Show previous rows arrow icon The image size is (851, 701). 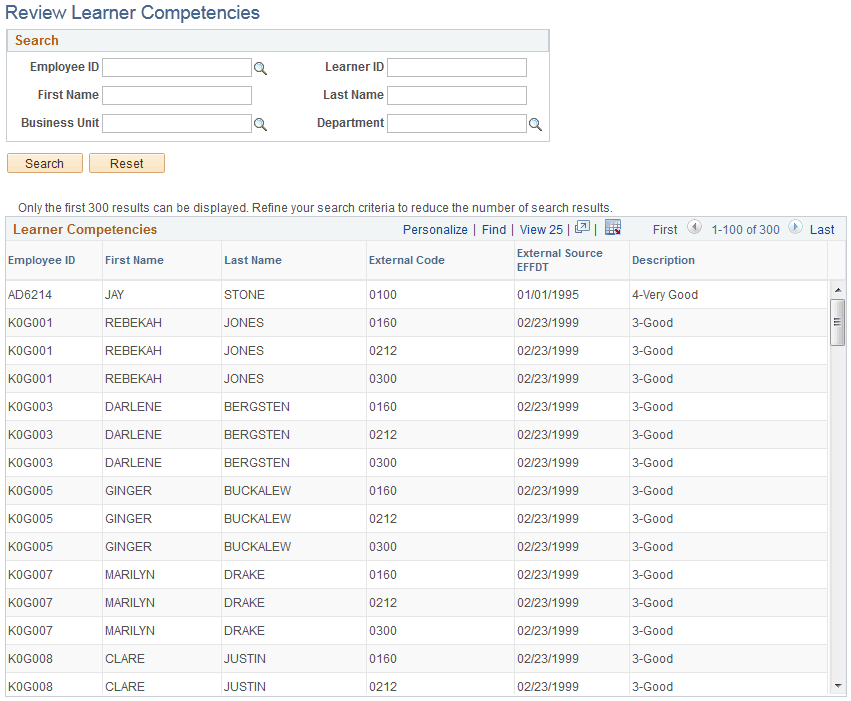(x=694, y=227)
